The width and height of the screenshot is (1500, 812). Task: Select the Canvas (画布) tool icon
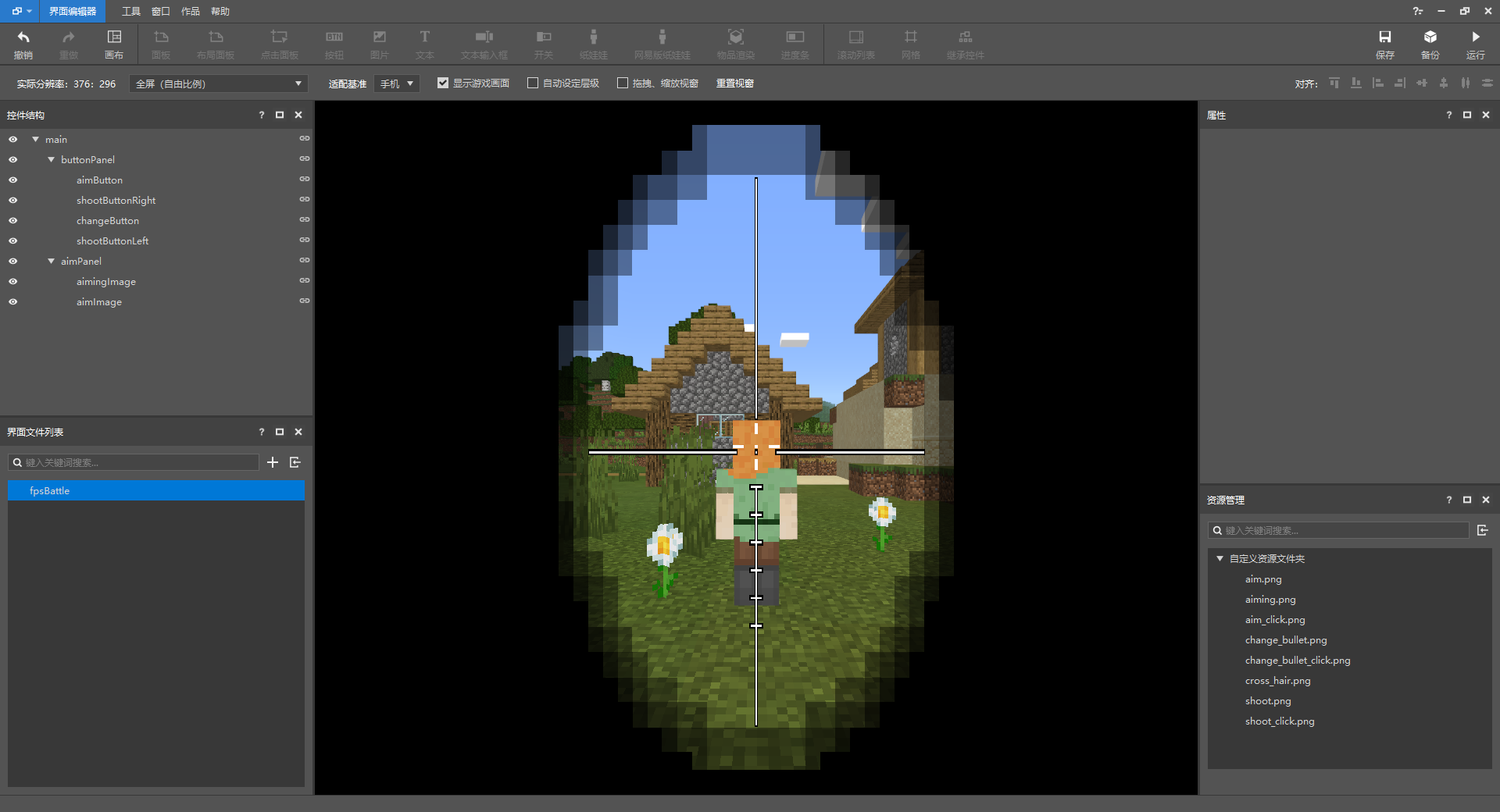[114, 44]
